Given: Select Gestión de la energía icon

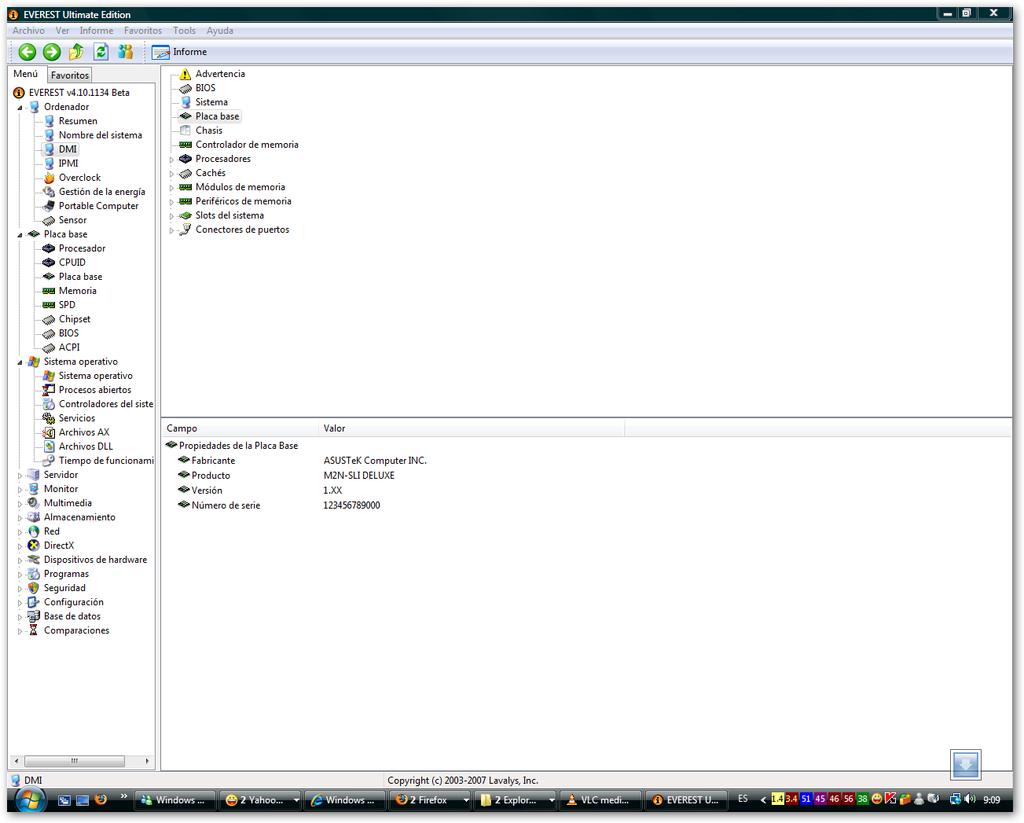Looking at the screenshot, I should click(x=49, y=192).
